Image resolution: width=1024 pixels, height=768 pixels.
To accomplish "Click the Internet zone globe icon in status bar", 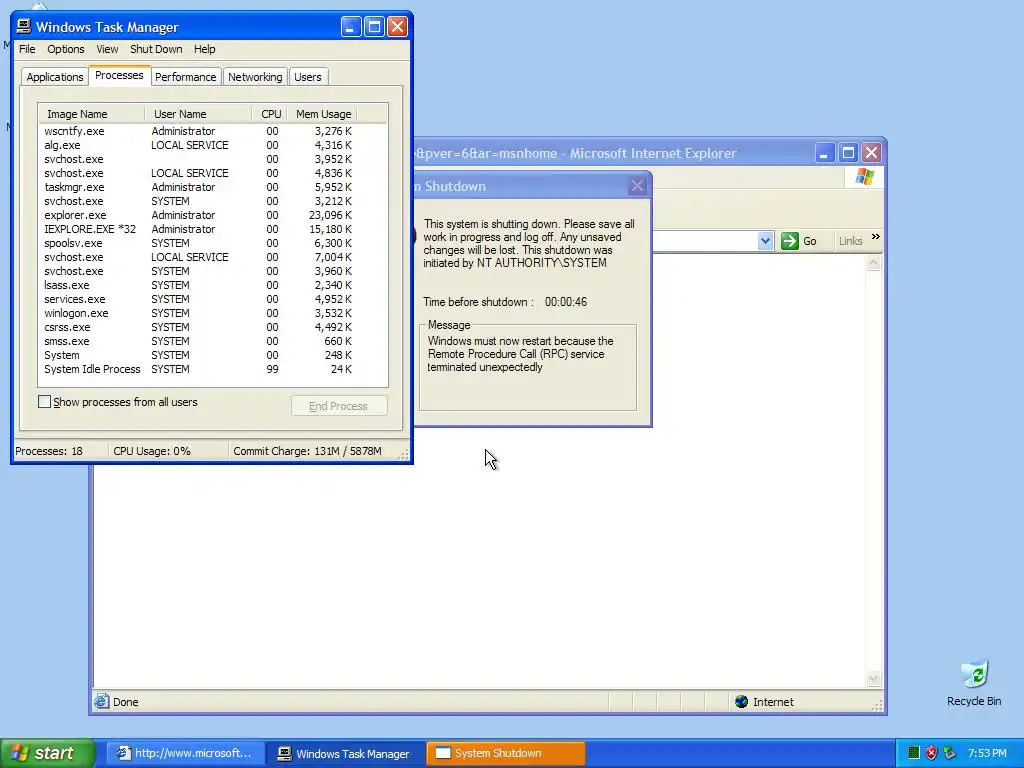I will click(x=741, y=702).
